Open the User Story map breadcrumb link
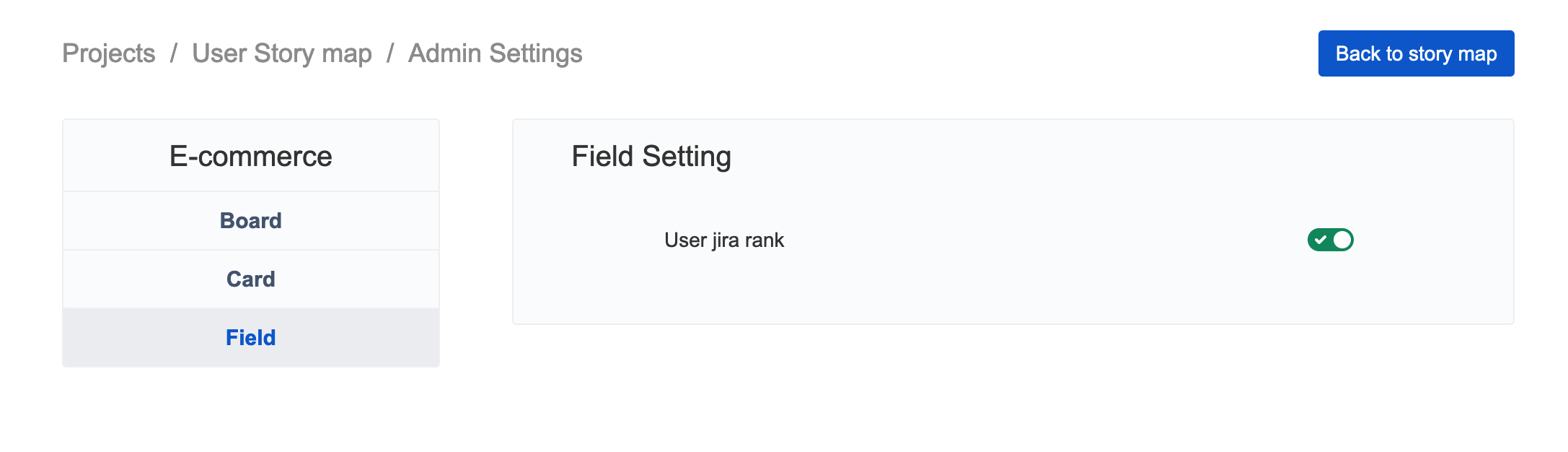Image resolution: width=1568 pixels, height=452 pixels. (x=281, y=53)
